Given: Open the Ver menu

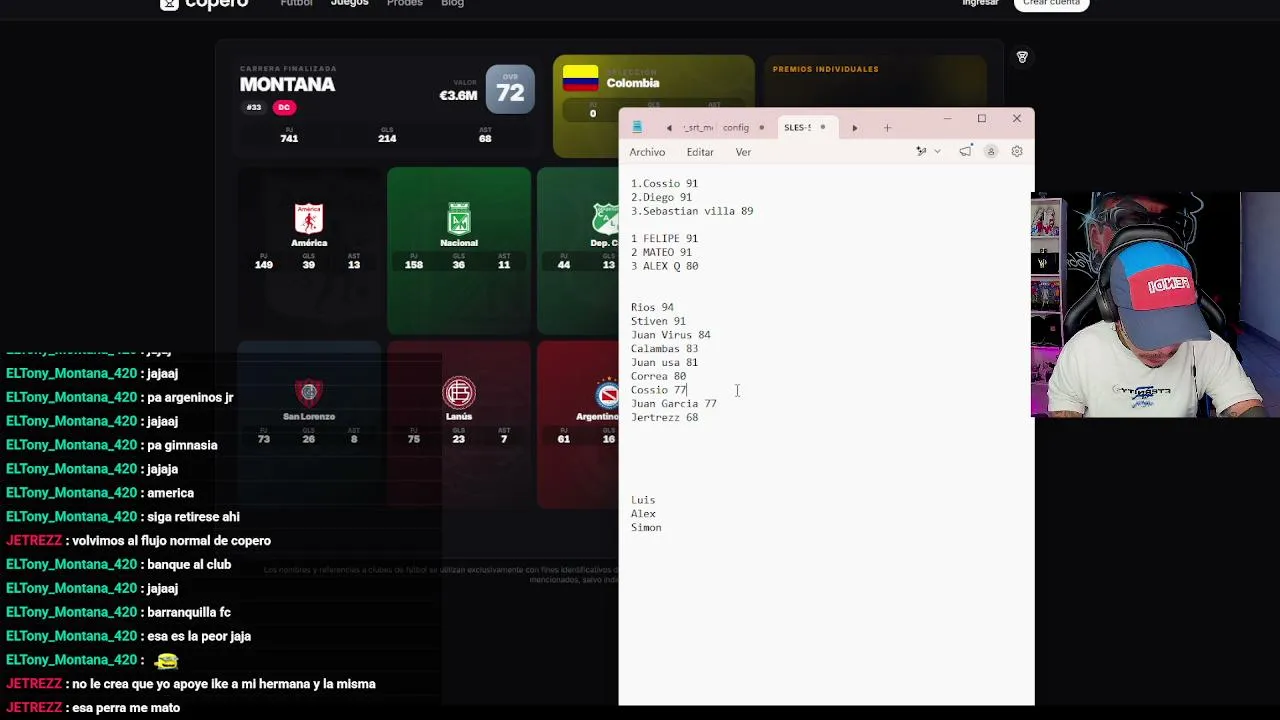Looking at the screenshot, I should [743, 152].
